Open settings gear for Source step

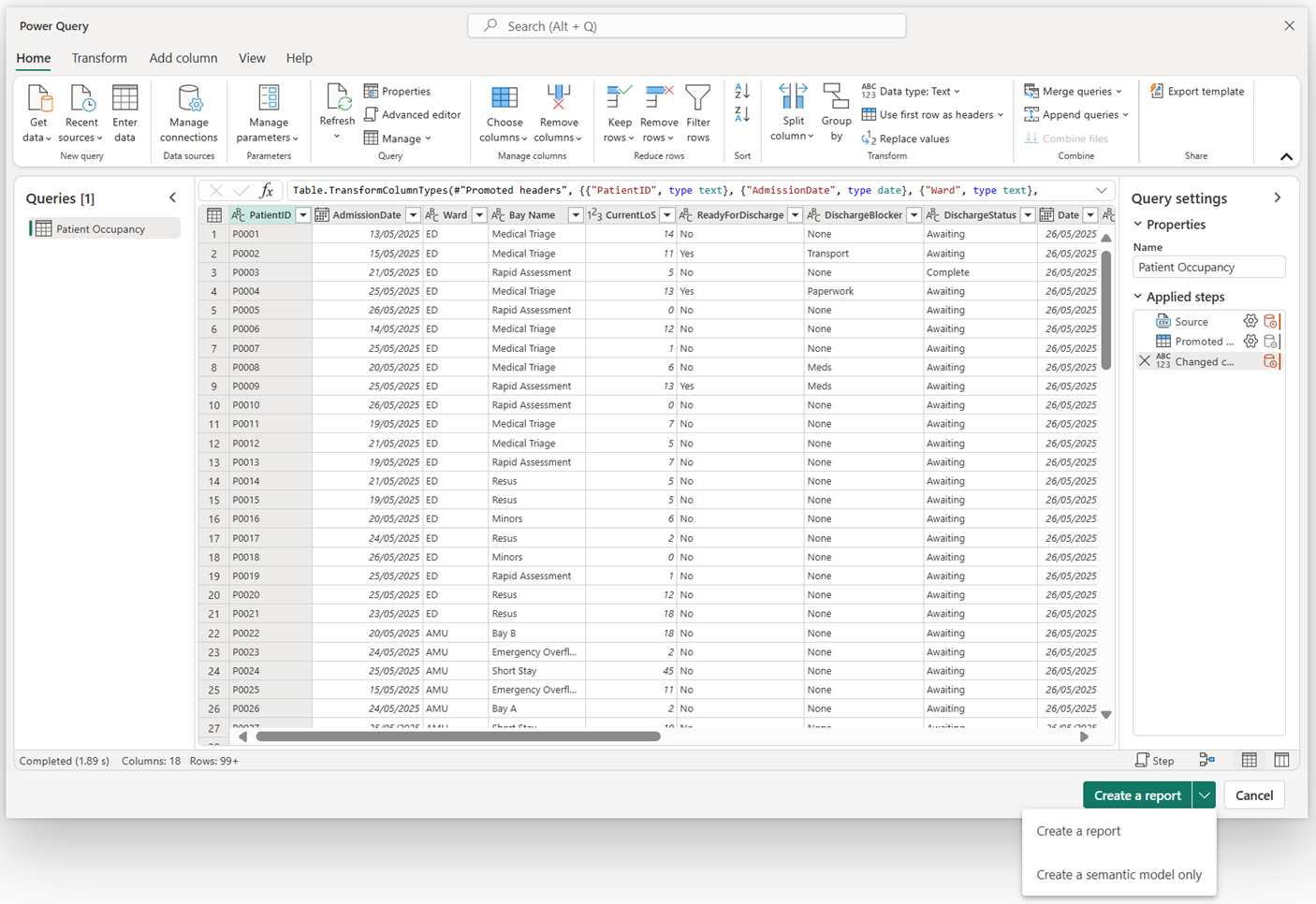[x=1250, y=321]
